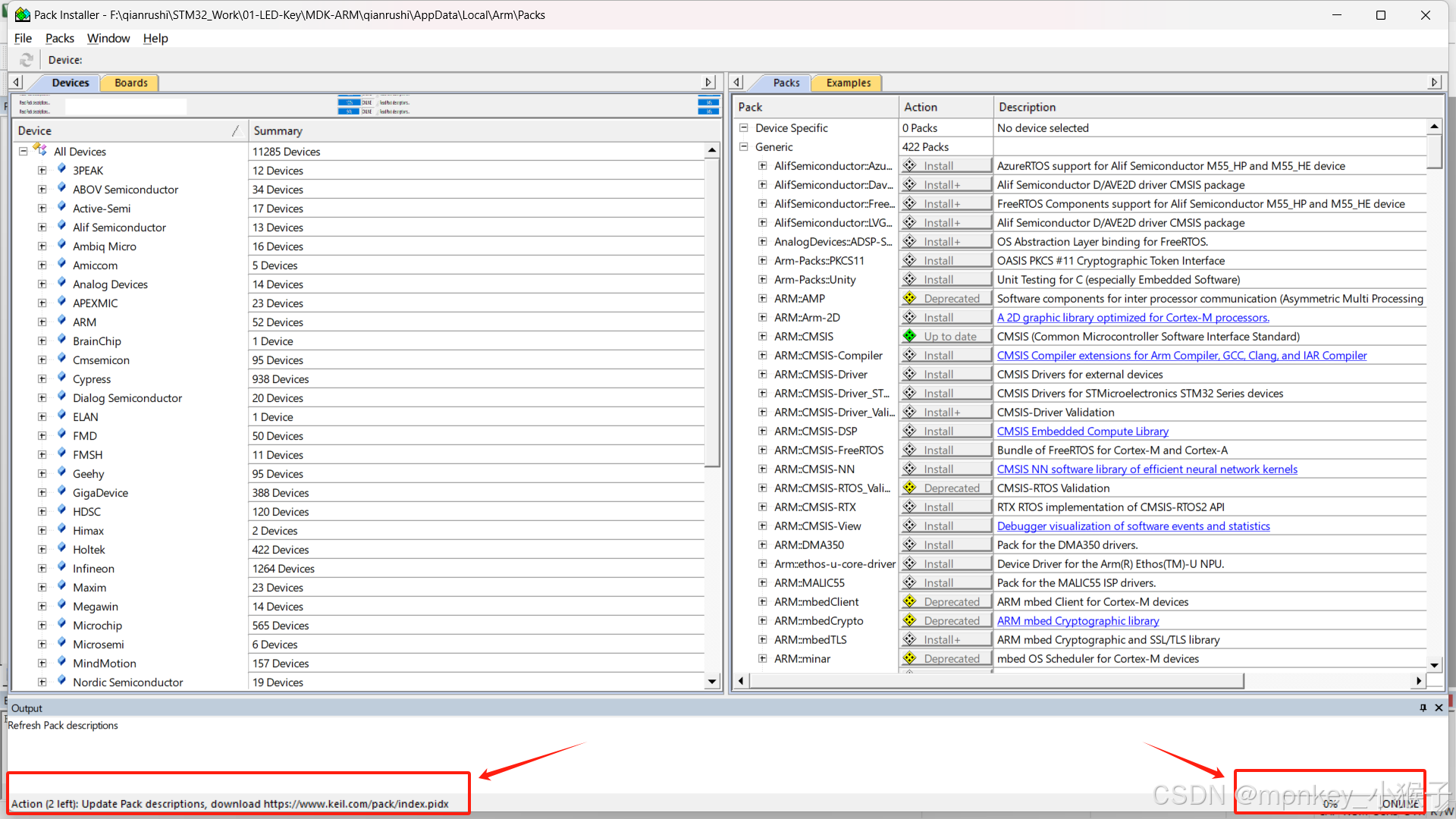The image size is (1456, 819).
Task: Expand the ARM::CMSIS-DSP pack row
Action: (763, 431)
